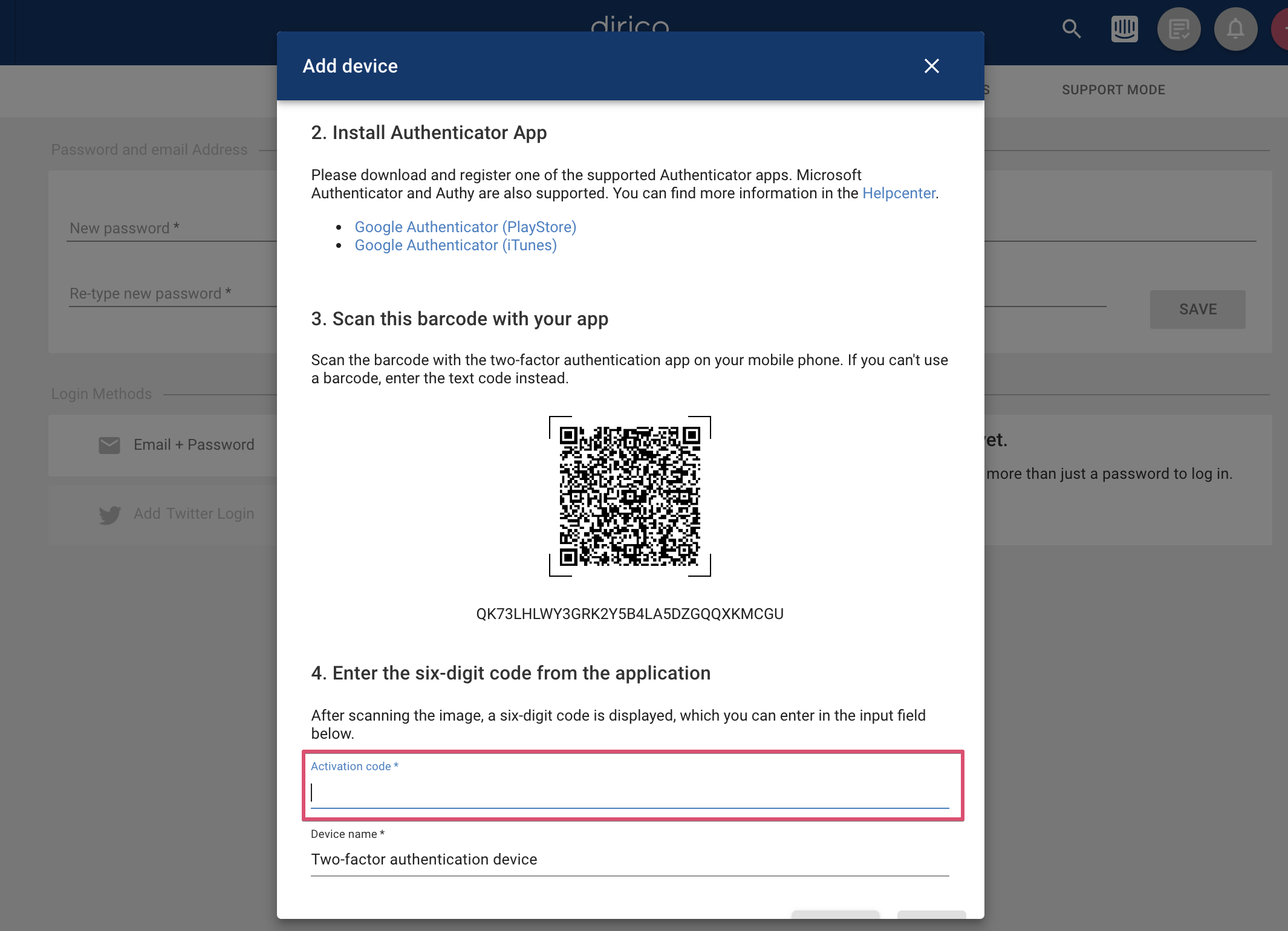Click the QR barcode image
This screenshot has height=931, width=1288.
pyautogui.click(x=629, y=496)
